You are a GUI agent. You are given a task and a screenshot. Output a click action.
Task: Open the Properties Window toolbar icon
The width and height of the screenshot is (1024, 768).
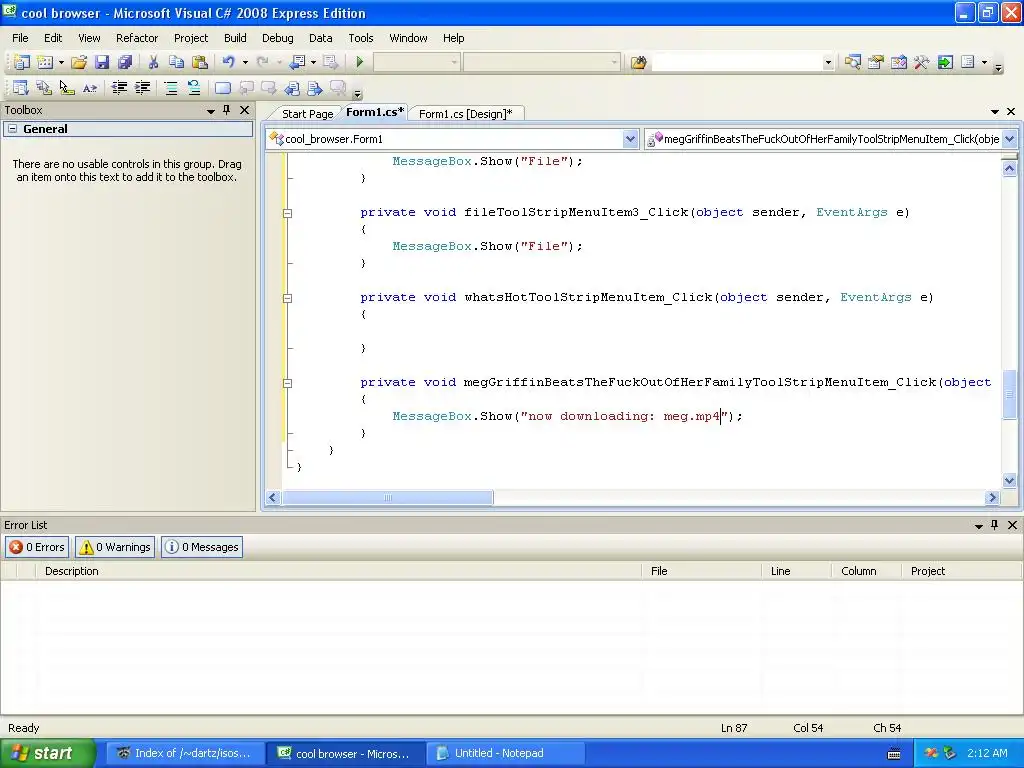click(x=876, y=62)
